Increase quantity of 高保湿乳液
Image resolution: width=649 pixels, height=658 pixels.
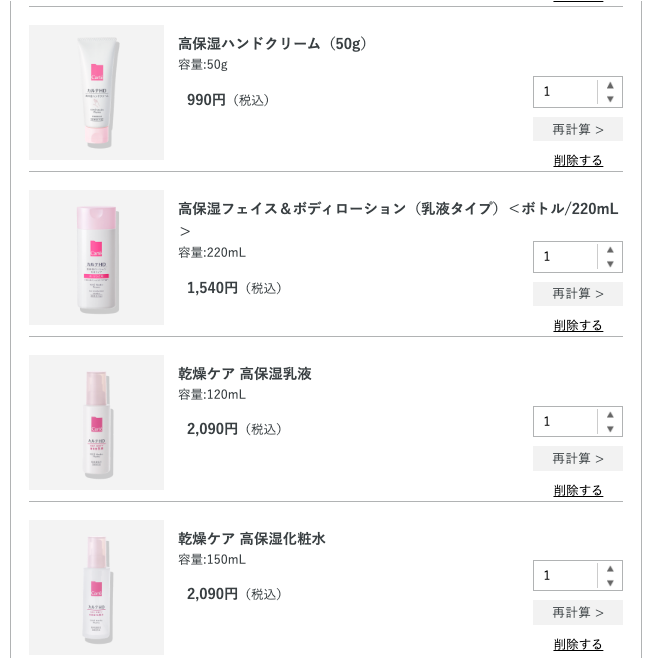pyautogui.click(x=610, y=414)
